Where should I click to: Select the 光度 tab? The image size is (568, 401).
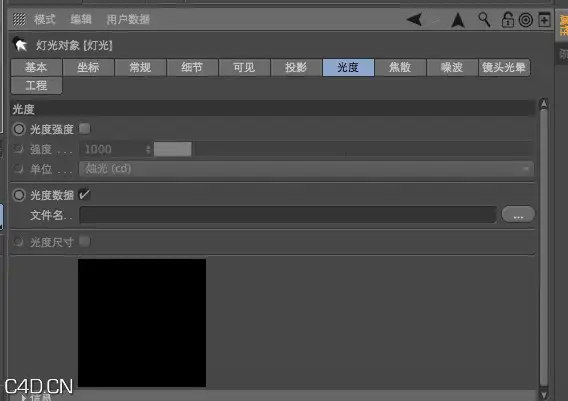348,67
